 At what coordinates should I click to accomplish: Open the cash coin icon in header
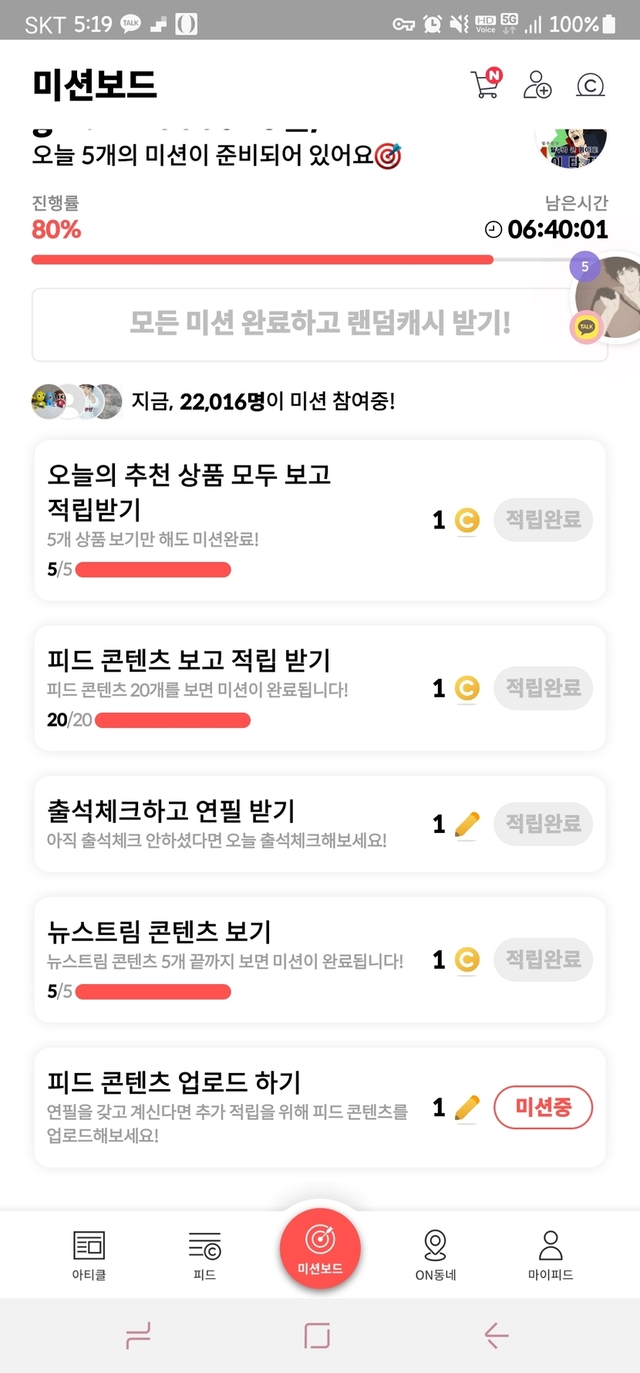(591, 85)
